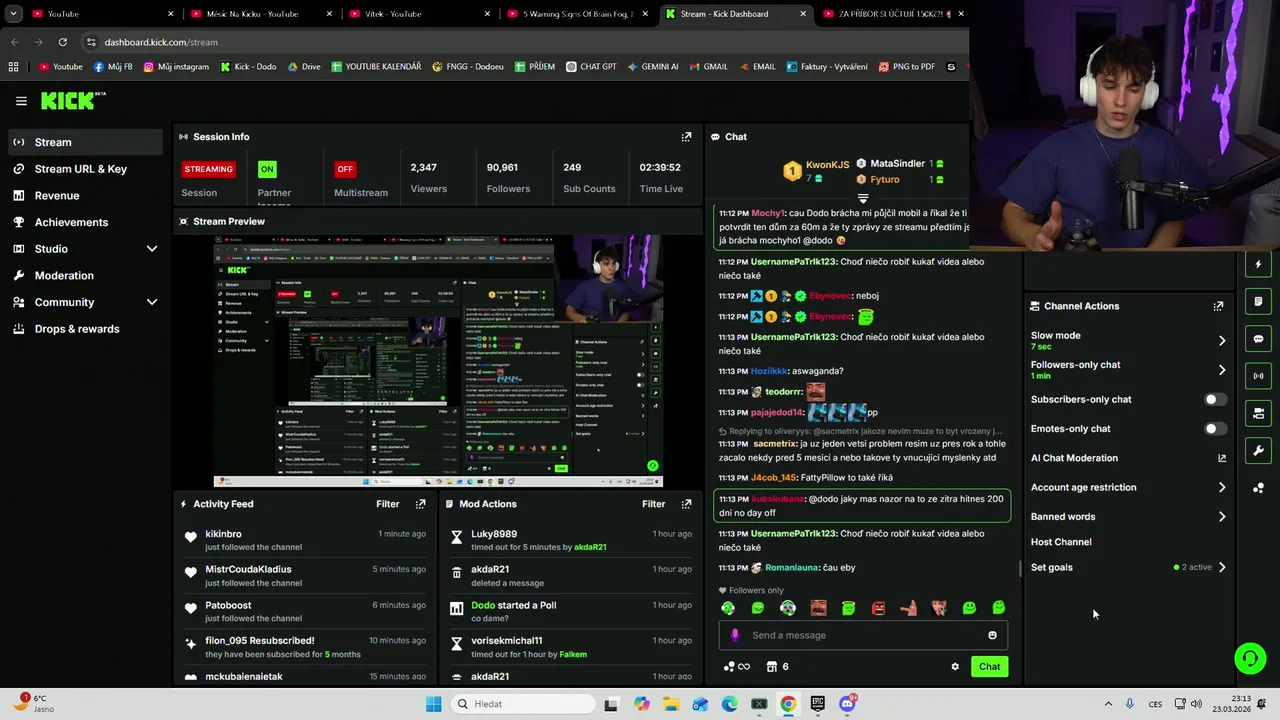Viewport: 1280px width, 720px height.
Task: Click the lightning bolt sidebar icon
Action: pos(1258,265)
